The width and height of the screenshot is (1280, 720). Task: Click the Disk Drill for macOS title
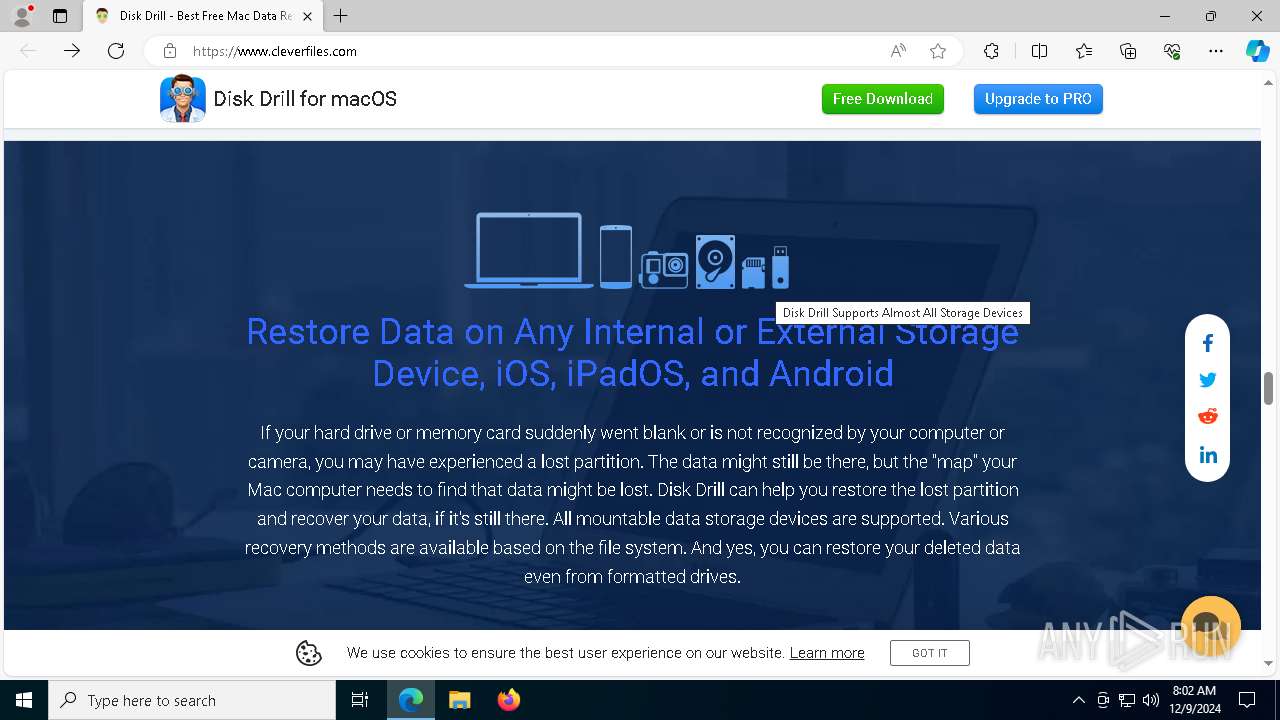305,99
